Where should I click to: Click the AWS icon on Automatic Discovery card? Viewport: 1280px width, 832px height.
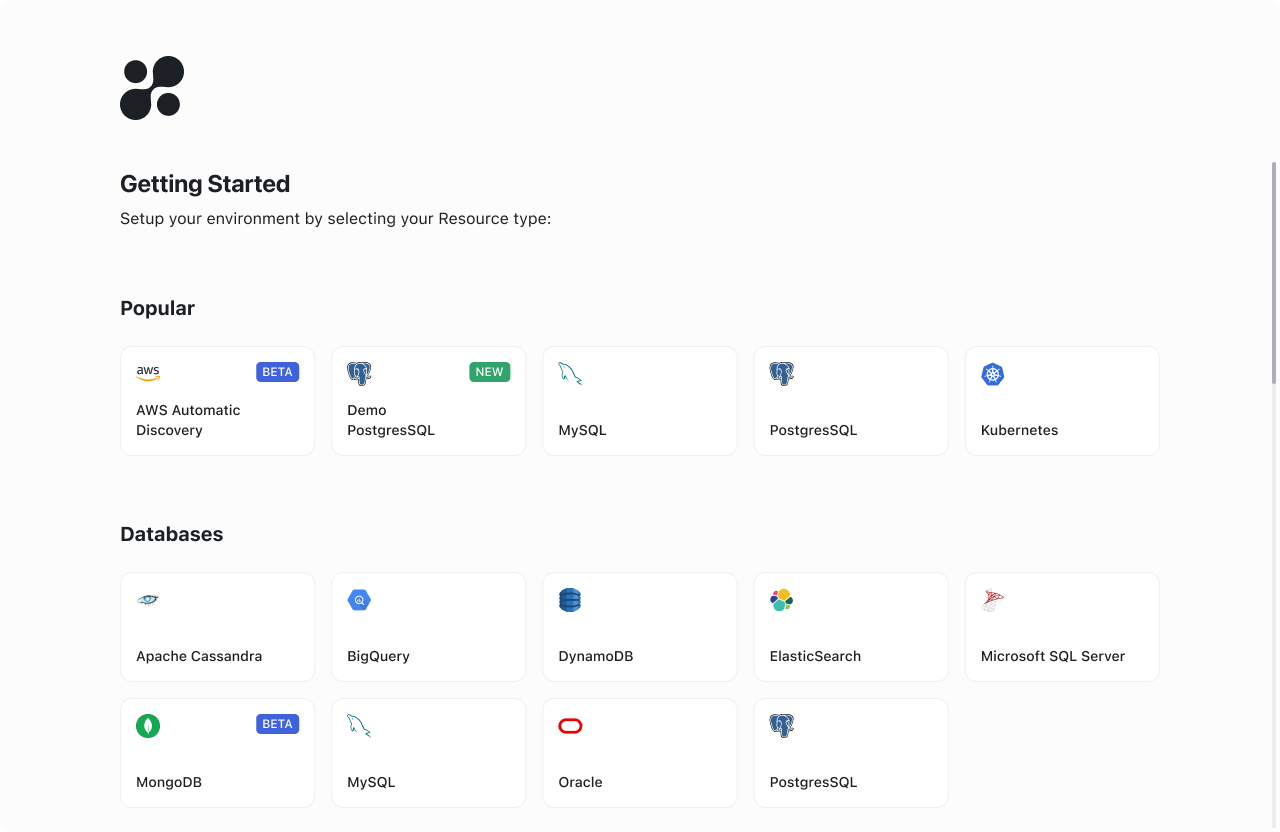point(148,372)
